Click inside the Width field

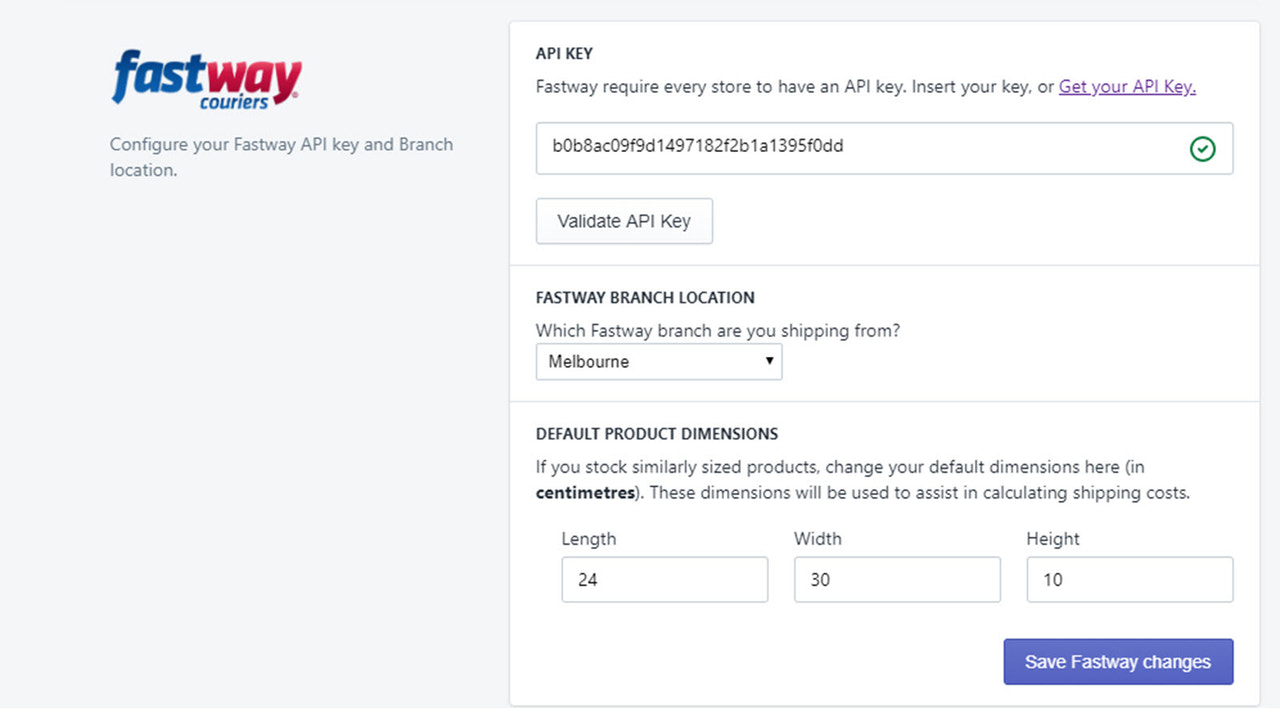(897, 579)
